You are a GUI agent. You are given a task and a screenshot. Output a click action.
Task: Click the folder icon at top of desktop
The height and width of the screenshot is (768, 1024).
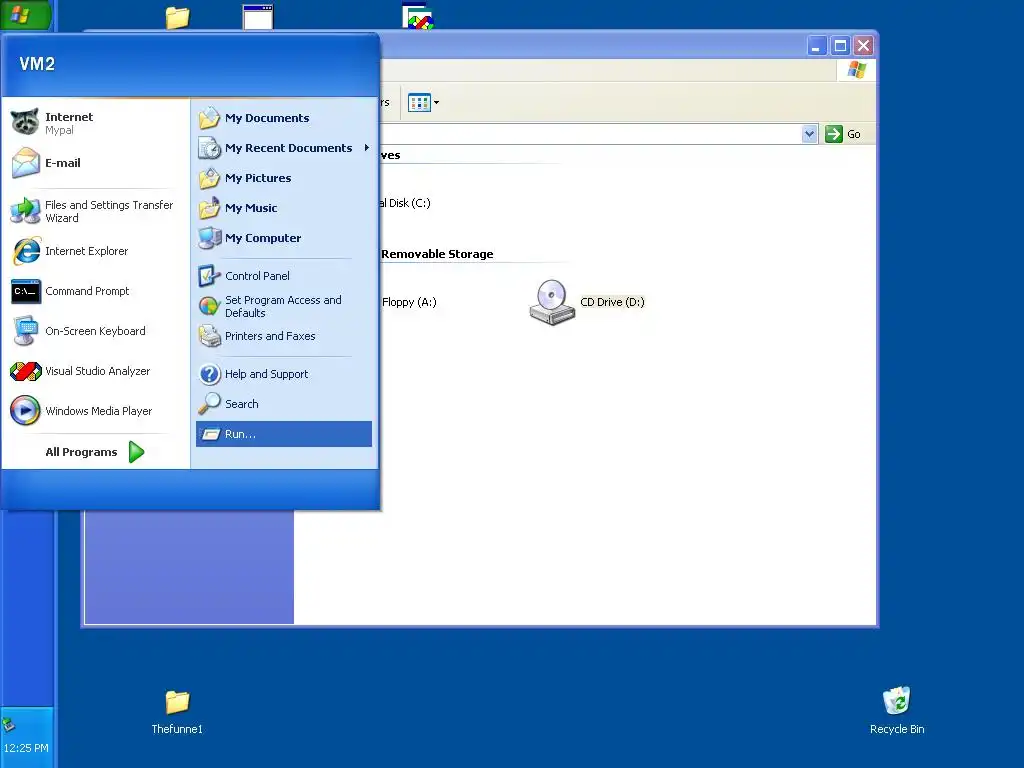click(177, 18)
